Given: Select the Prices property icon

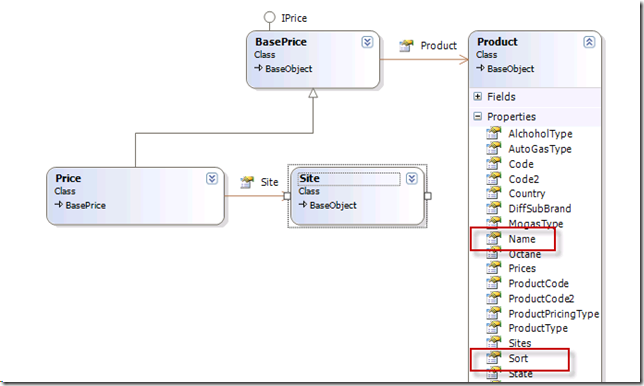Looking at the screenshot, I should [494, 268].
